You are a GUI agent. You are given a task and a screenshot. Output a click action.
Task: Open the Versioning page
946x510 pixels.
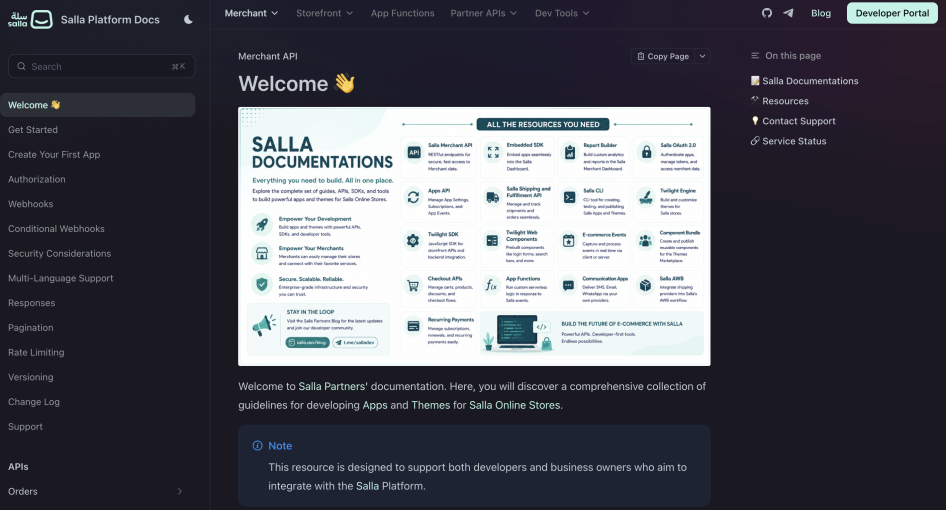pyautogui.click(x=30, y=377)
